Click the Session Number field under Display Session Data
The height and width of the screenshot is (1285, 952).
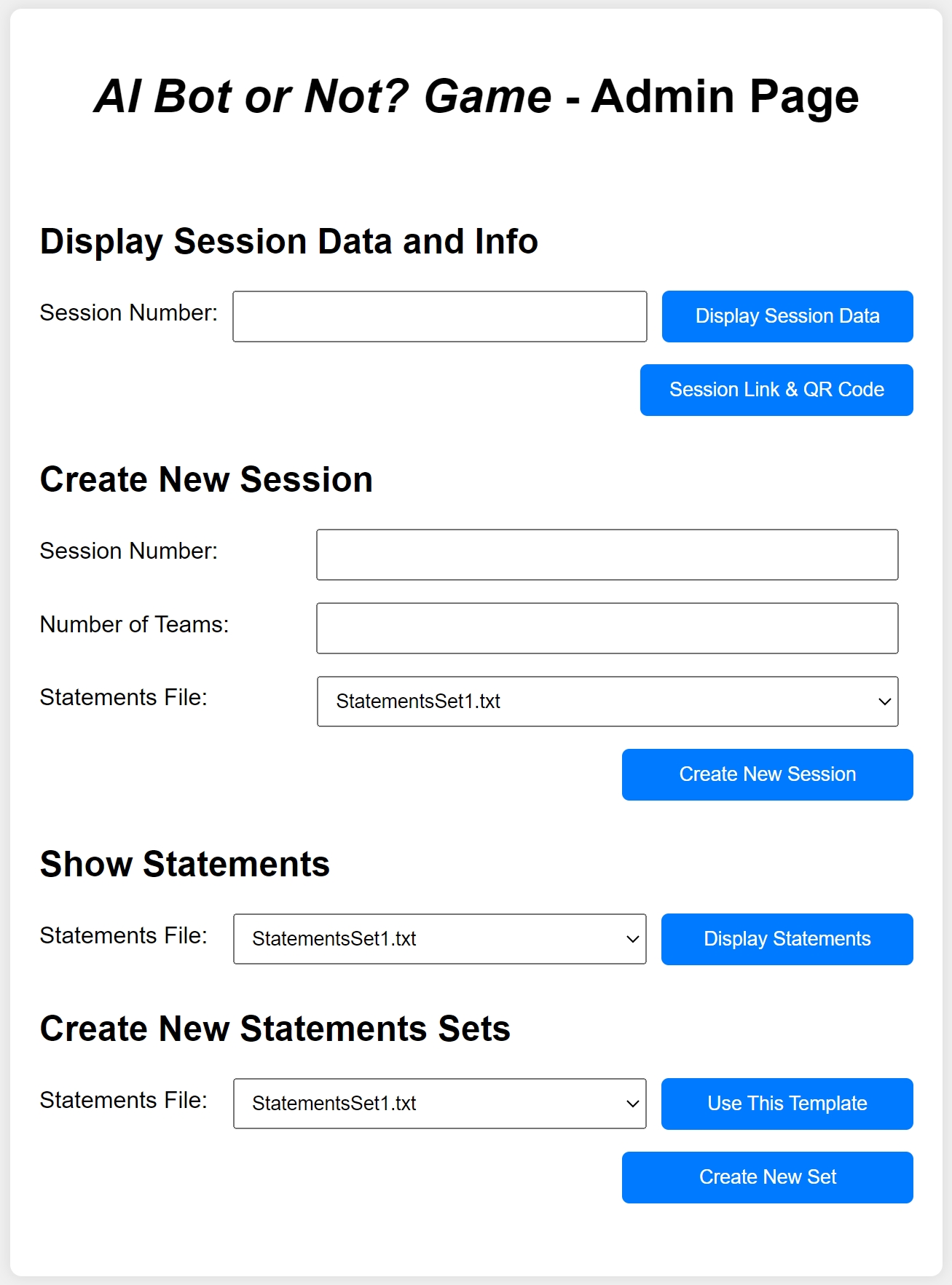(x=438, y=316)
